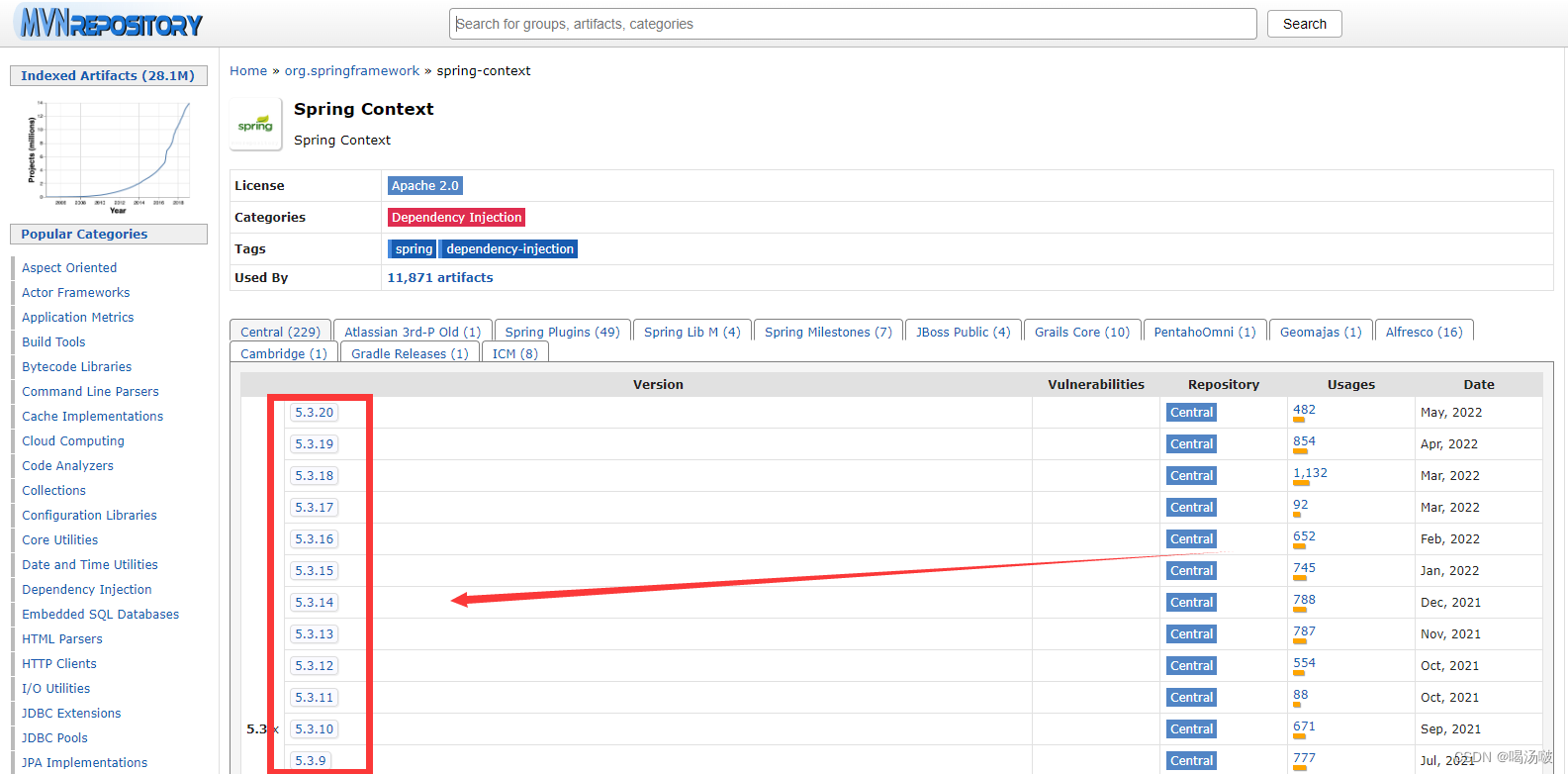
Task: Switch to Alfresco (16) tab
Action: [1424, 332]
